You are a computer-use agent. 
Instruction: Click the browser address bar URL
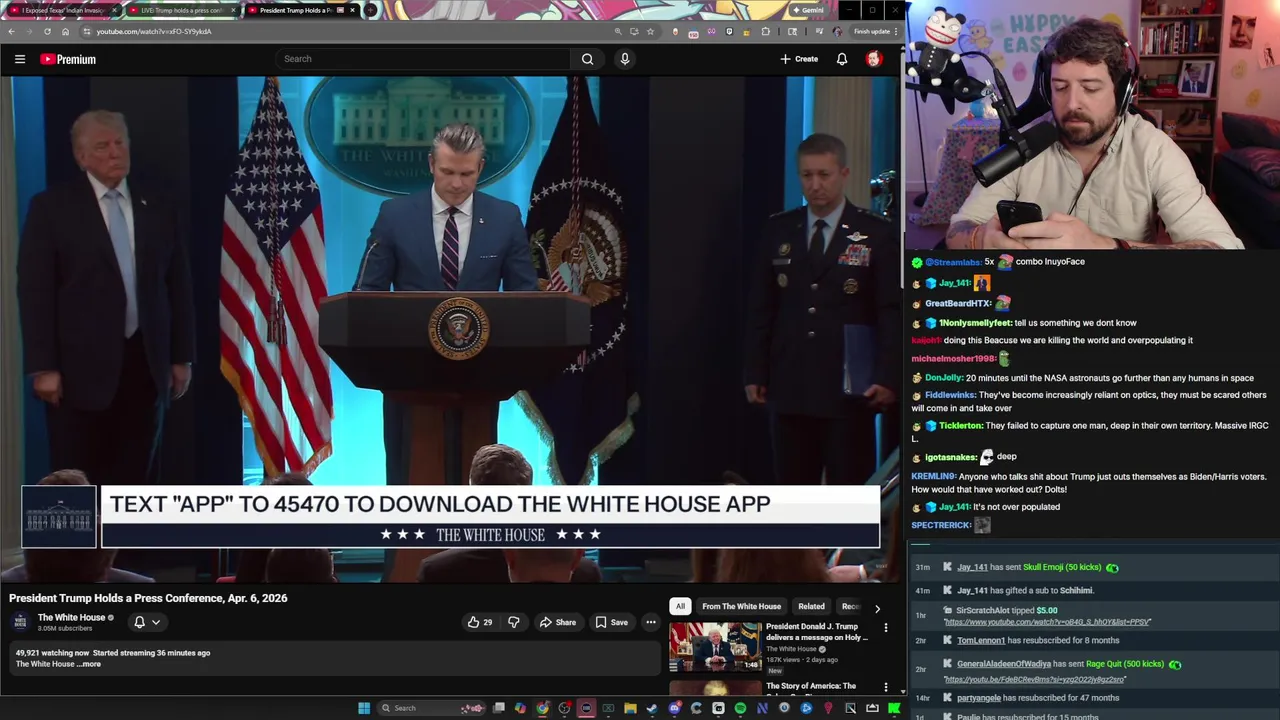154,31
